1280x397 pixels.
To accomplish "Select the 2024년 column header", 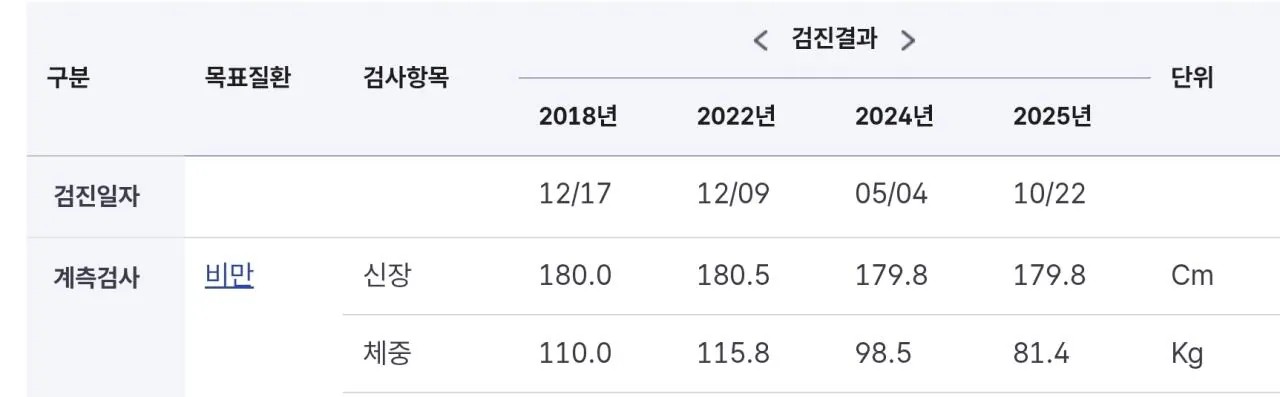I will [x=894, y=116].
